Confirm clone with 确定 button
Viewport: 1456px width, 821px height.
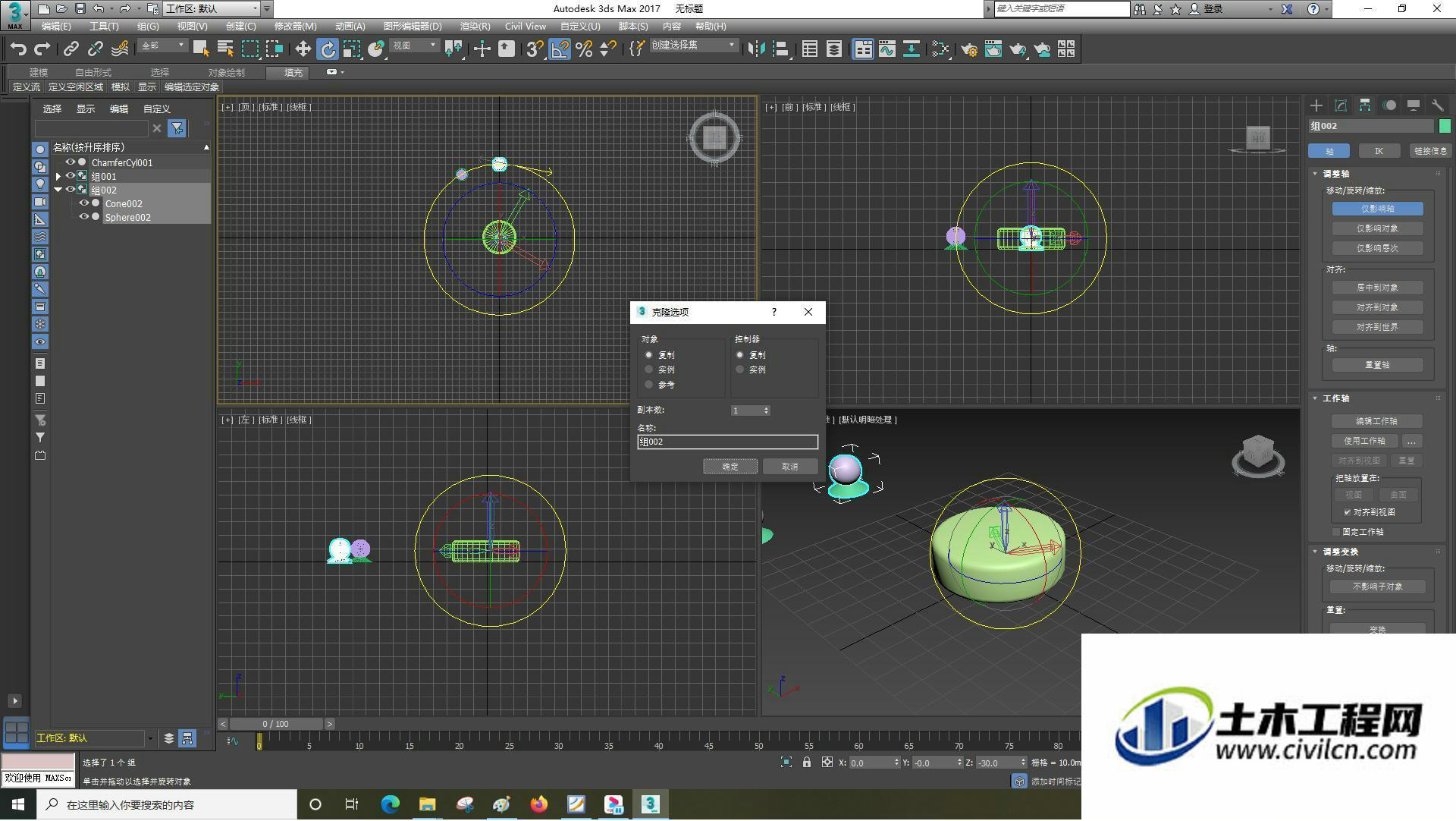(x=730, y=467)
